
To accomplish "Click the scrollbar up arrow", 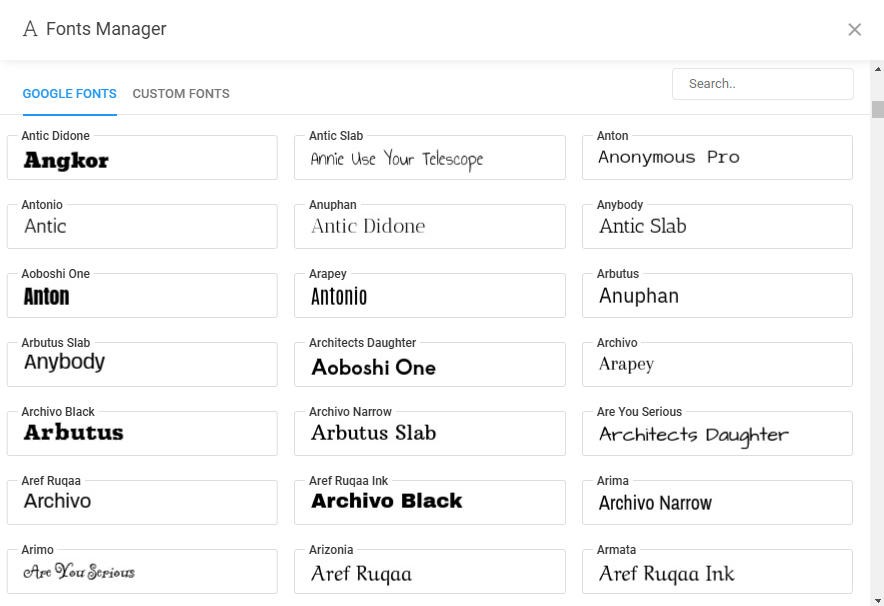I will [878, 69].
